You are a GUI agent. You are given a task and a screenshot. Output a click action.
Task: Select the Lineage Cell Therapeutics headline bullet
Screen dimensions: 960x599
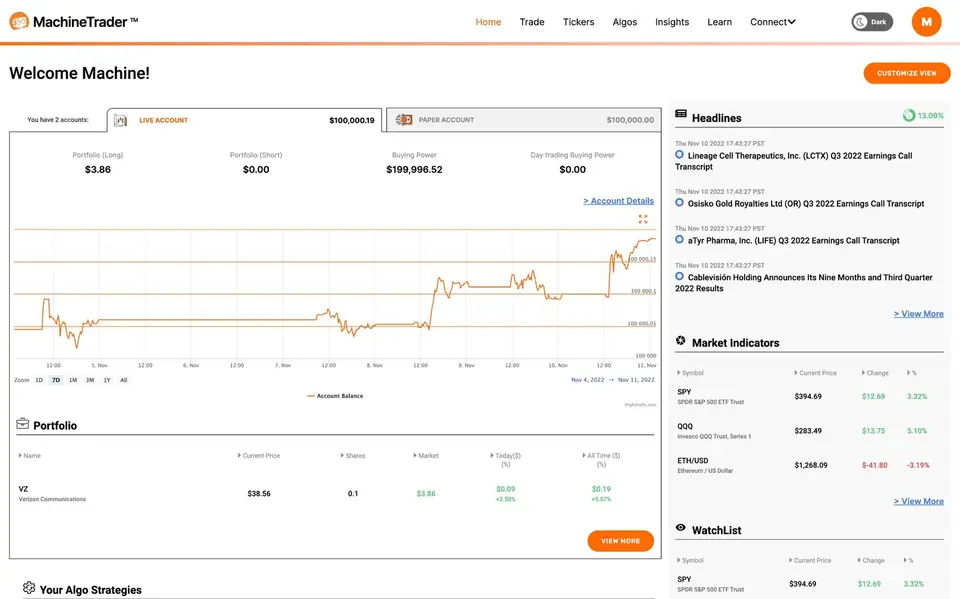680,155
